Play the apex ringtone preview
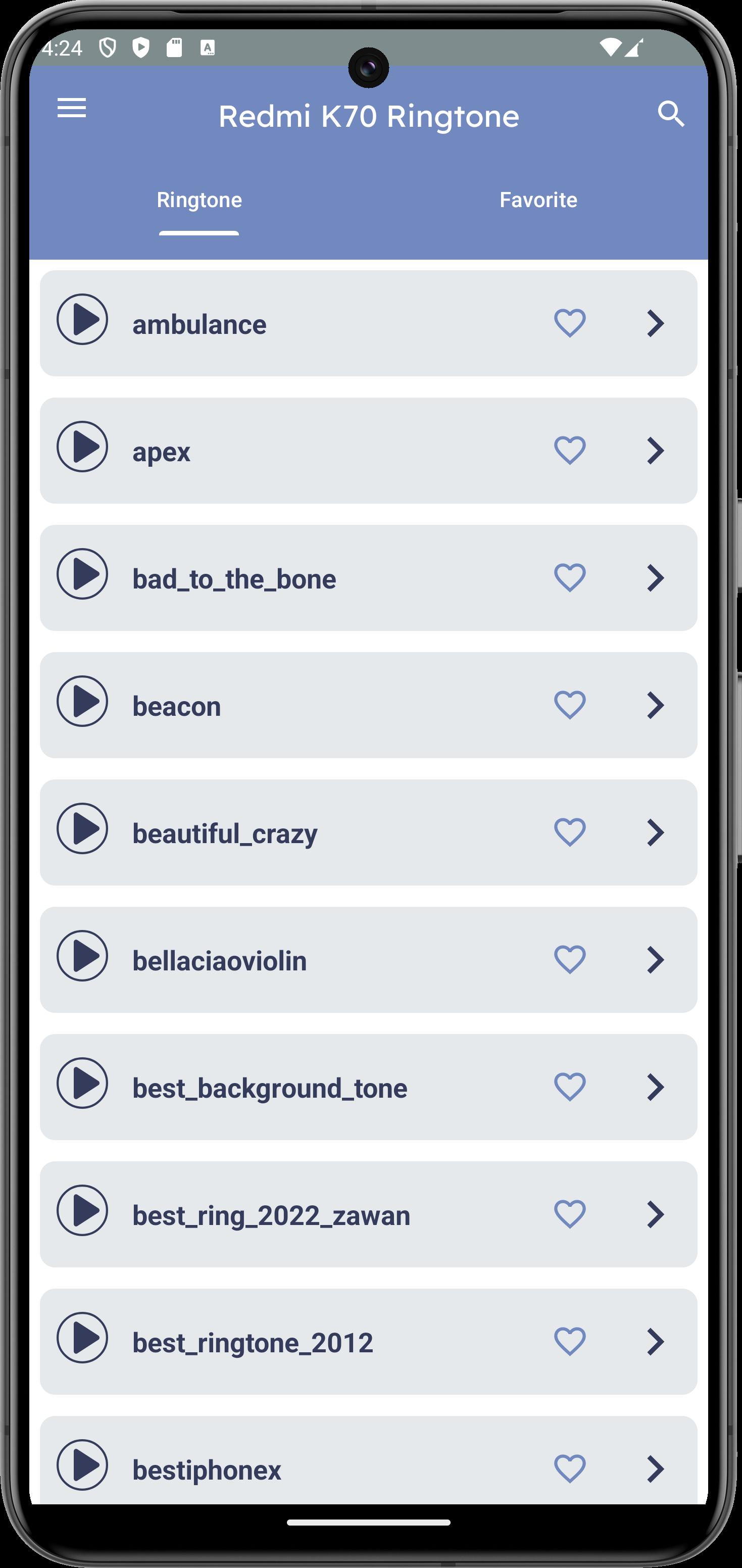Image resolution: width=742 pixels, height=1568 pixels. coord(82,447)
